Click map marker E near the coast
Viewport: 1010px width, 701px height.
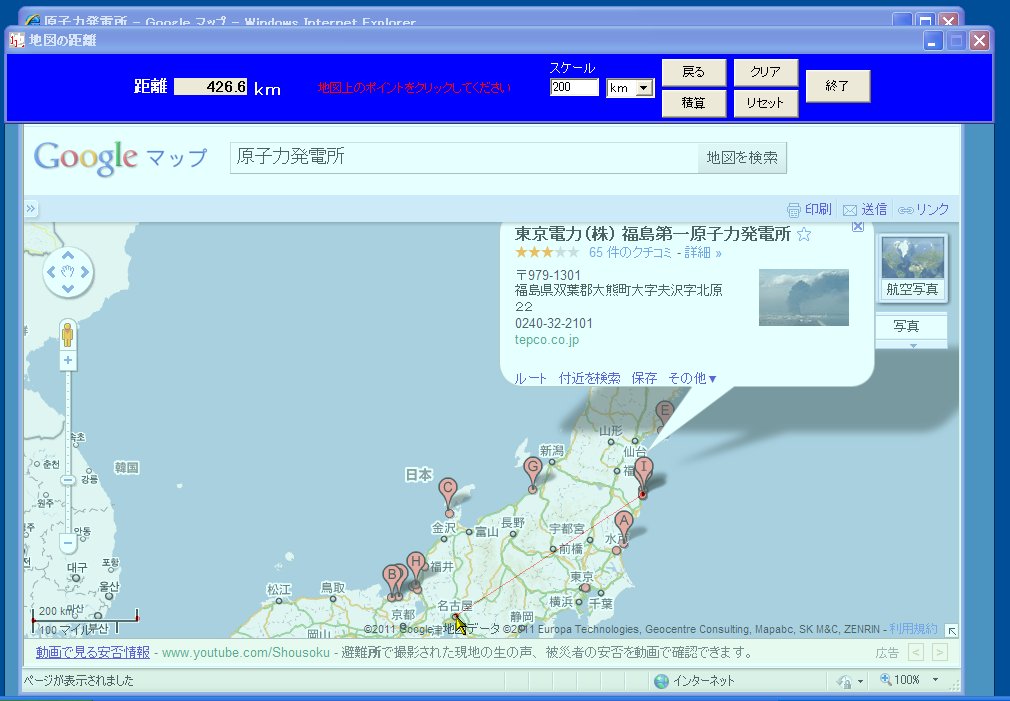coord(664,410)
